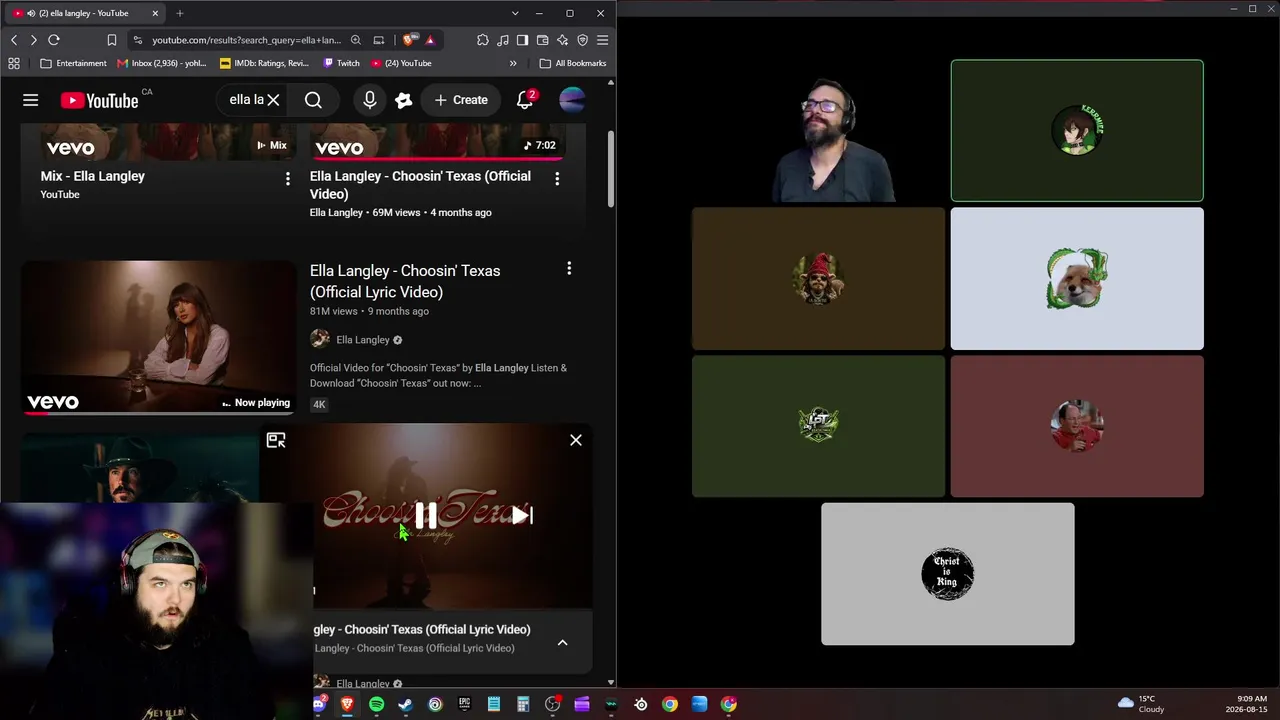Open the Entertainment bookmarks folder

73,63
